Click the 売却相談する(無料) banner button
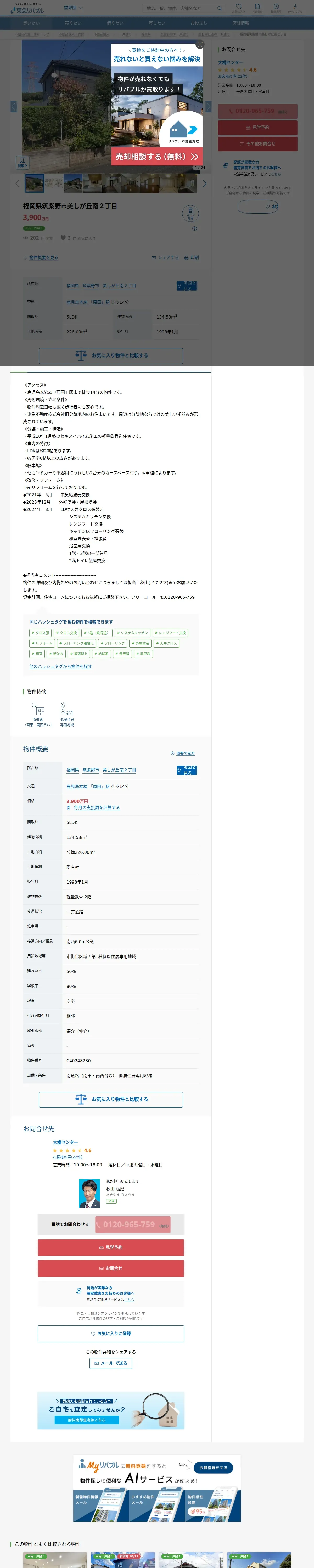The width and height of the screenshot is (314, 1568). pyautogui.click(x=157, y=157)
